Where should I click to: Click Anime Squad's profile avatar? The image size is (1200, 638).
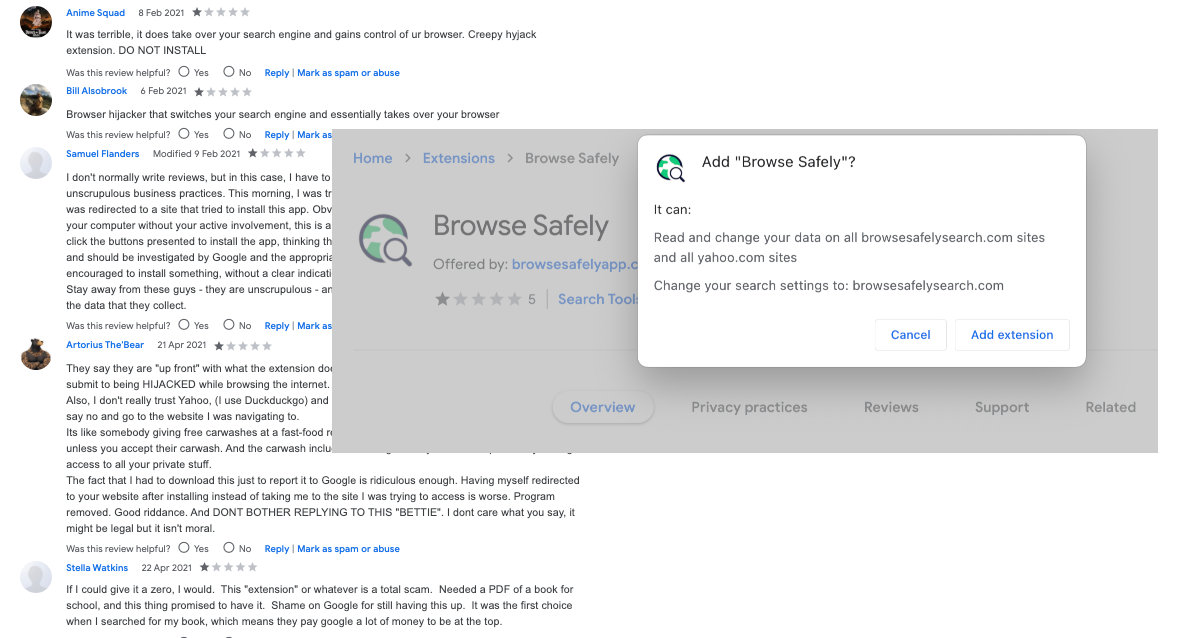tap(36, 21)
